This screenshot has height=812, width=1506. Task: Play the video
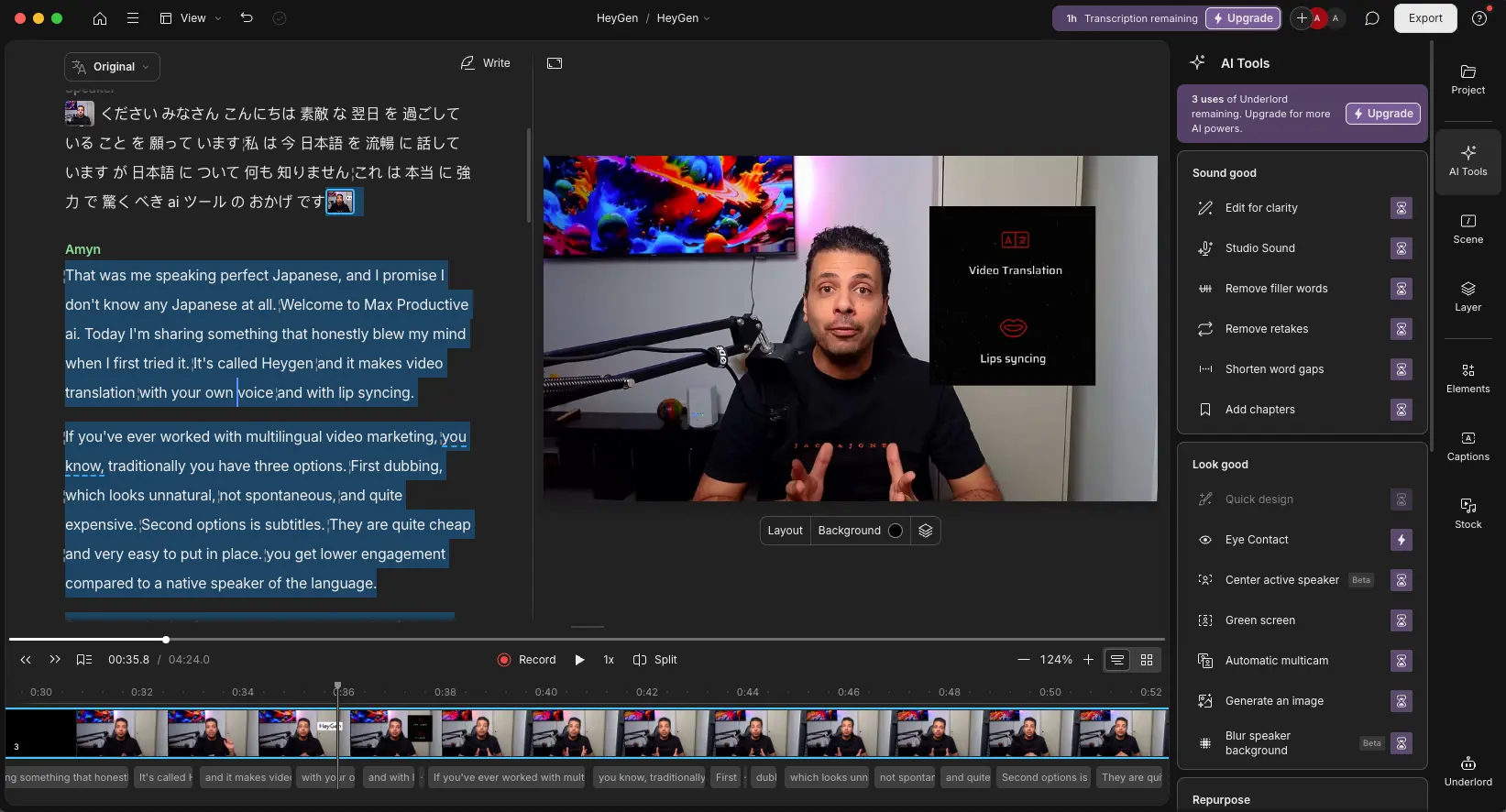pos(579,660)
